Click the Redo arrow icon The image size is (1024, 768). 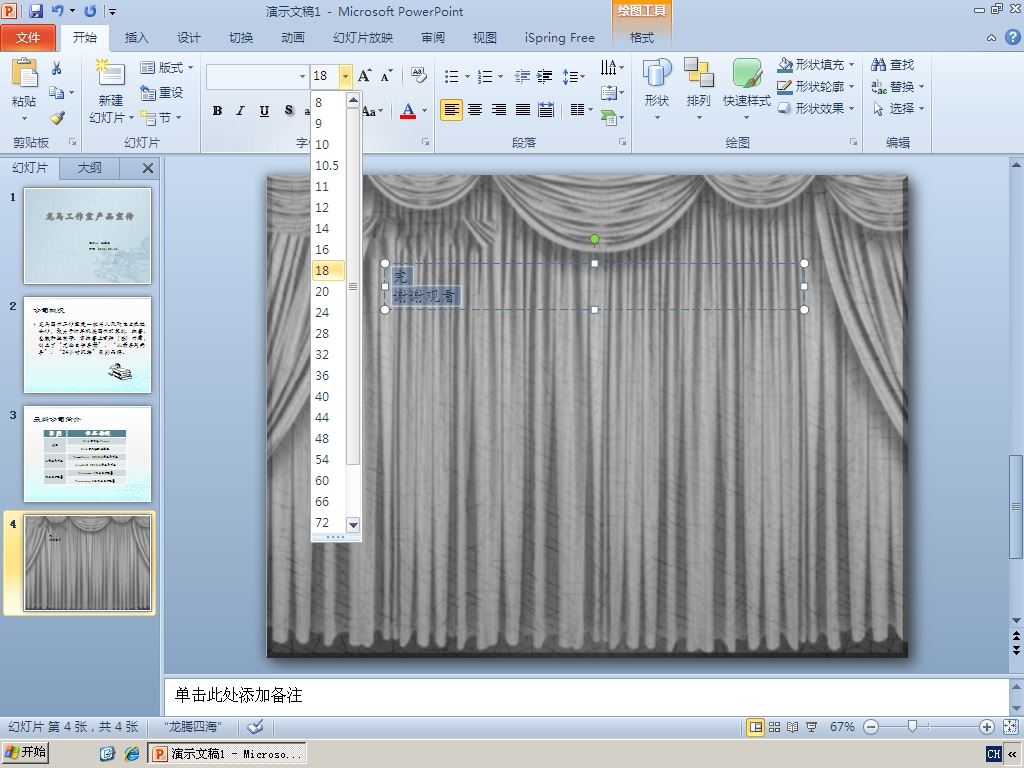click(90, 11)
